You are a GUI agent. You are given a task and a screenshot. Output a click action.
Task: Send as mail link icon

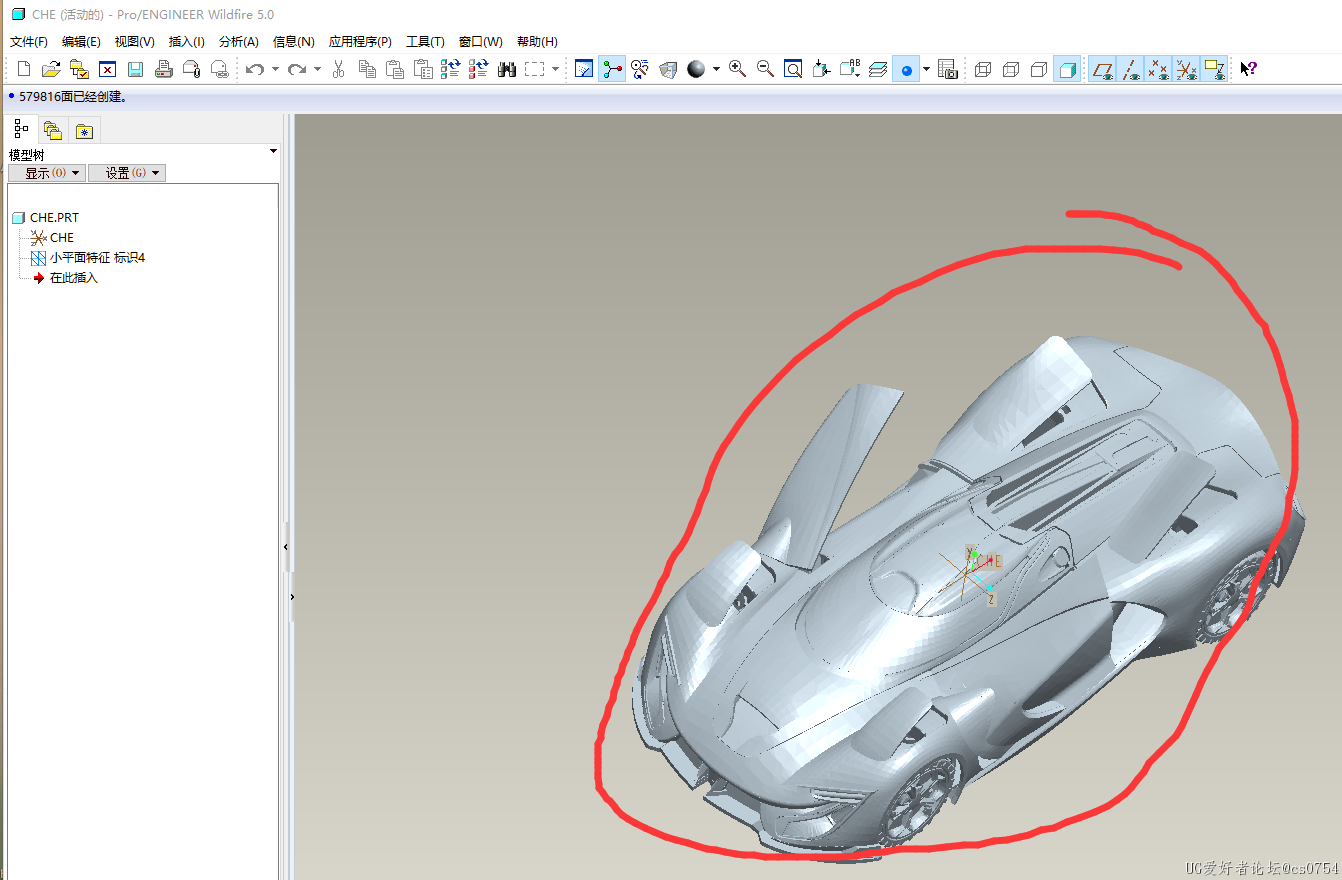click(x=219, y=69)
